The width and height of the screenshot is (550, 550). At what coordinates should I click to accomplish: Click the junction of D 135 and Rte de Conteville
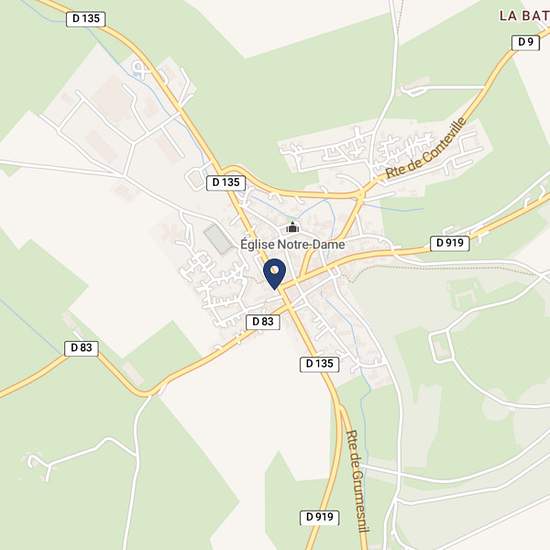pos(361,193)
